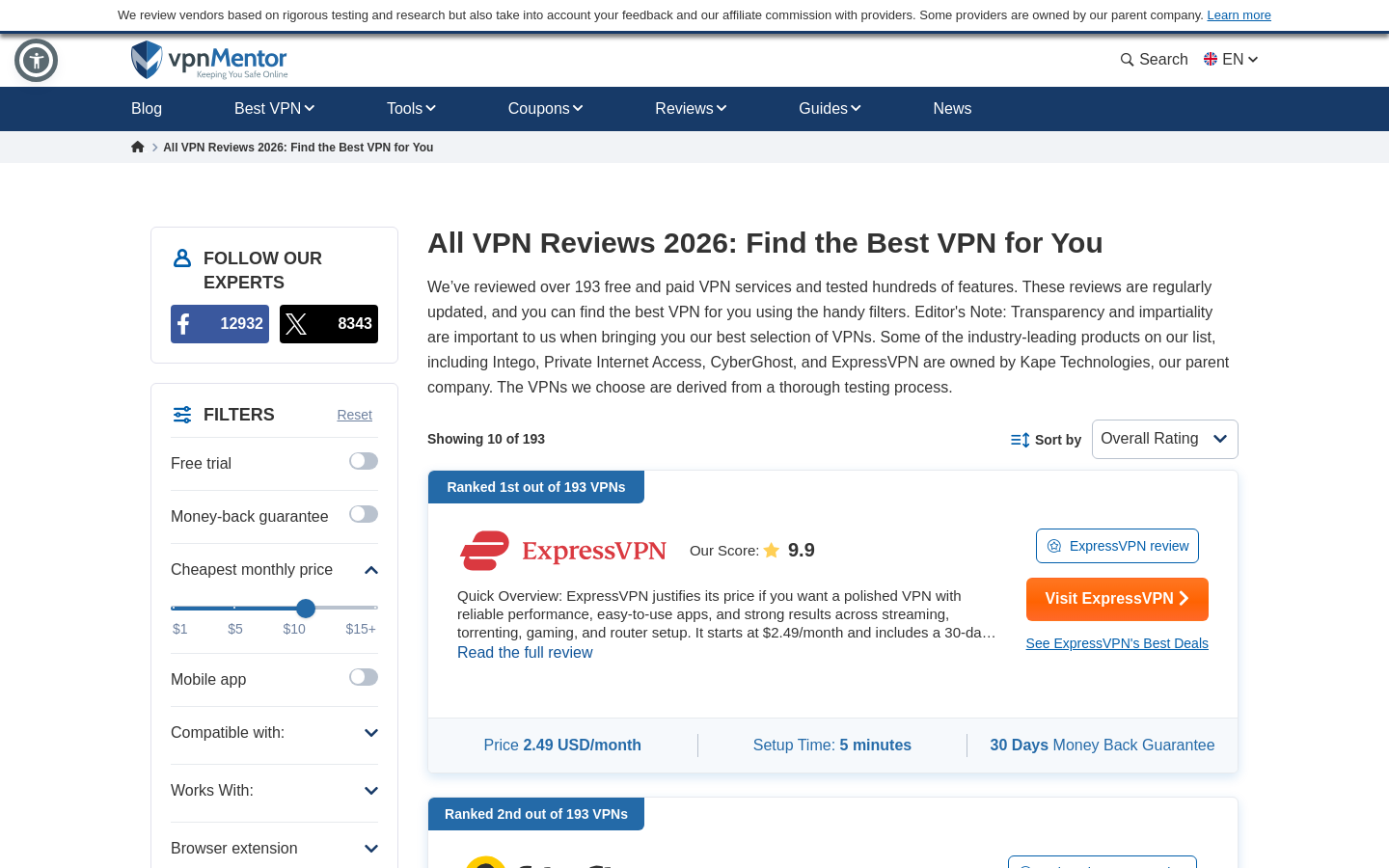Expand the Tools menu
Image resolution: width=1389 pixels, height=868 pixels.
pyautogui.click(x=412, y=109)
